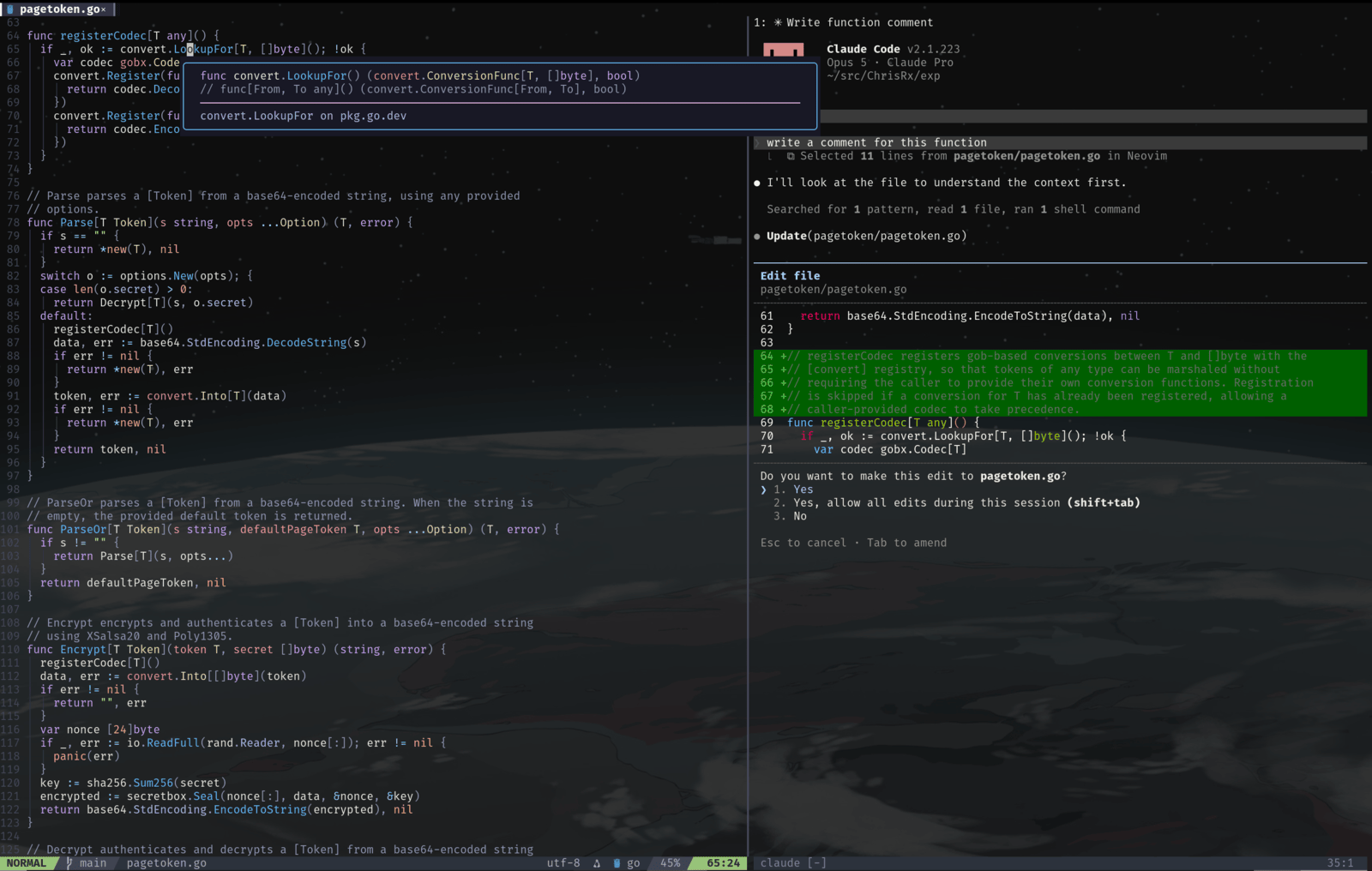Click the ~/src/ChrisRx/exp working directory text
The image size is (1372, 871).
click(883, 75)
